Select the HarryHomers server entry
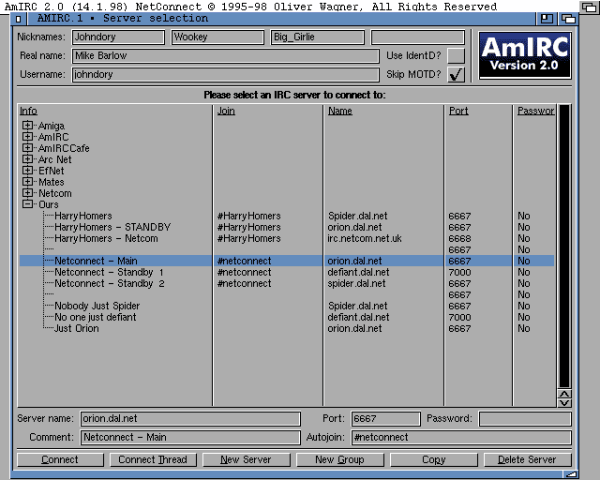Screen dimensions: 600x480 pos(287,216)
